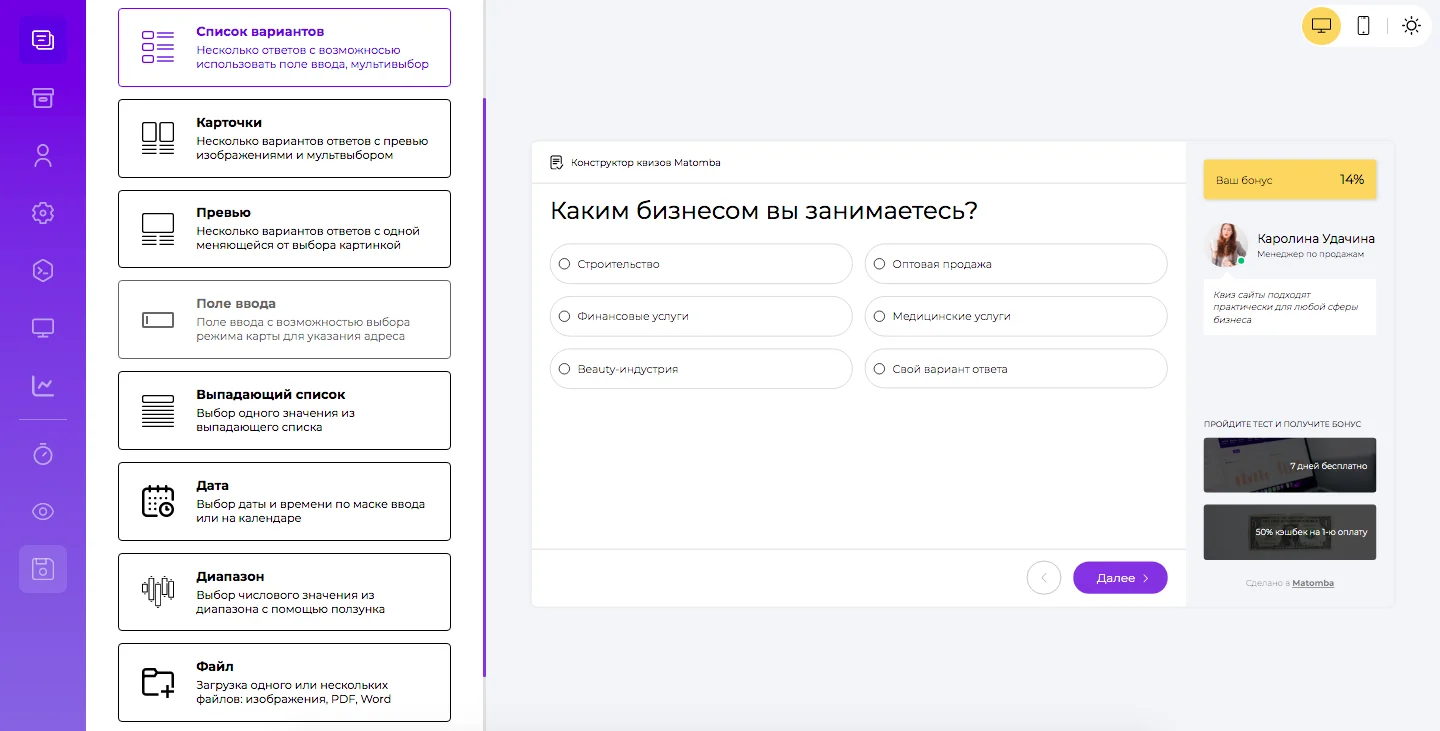Viewport: 1440px width, 731px height.
Task: Choose the Файл question type
Action: tap(284, 682)
